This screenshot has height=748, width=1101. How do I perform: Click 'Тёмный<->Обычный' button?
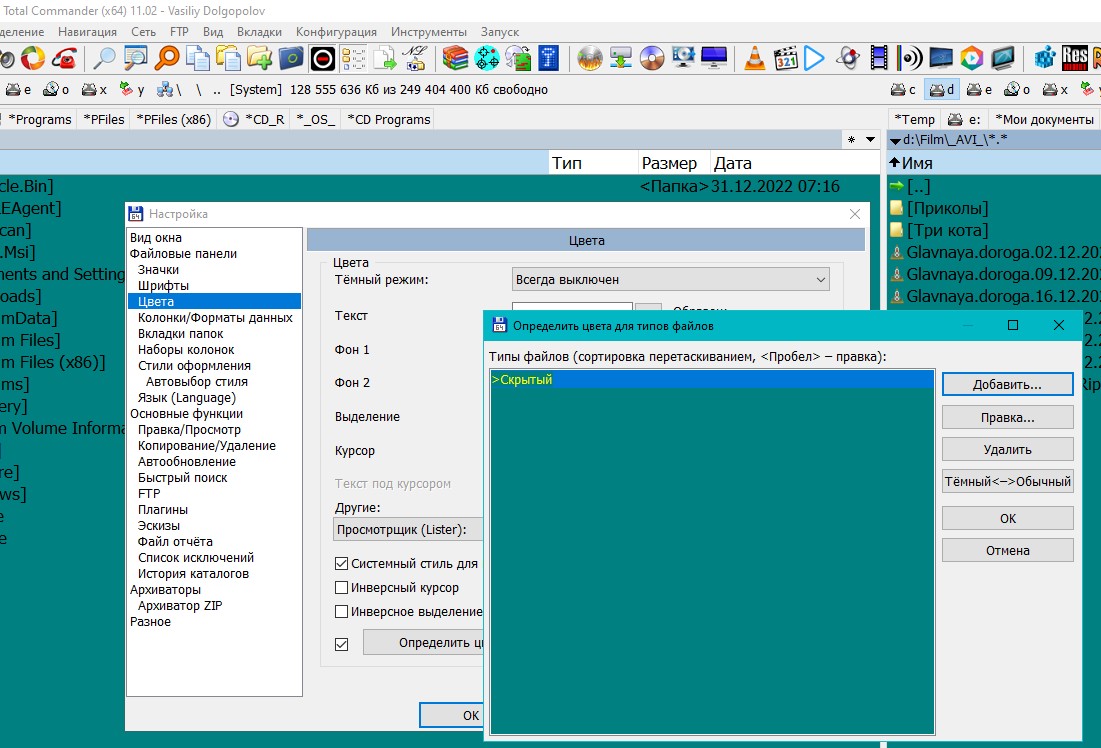click(1008, 482)
